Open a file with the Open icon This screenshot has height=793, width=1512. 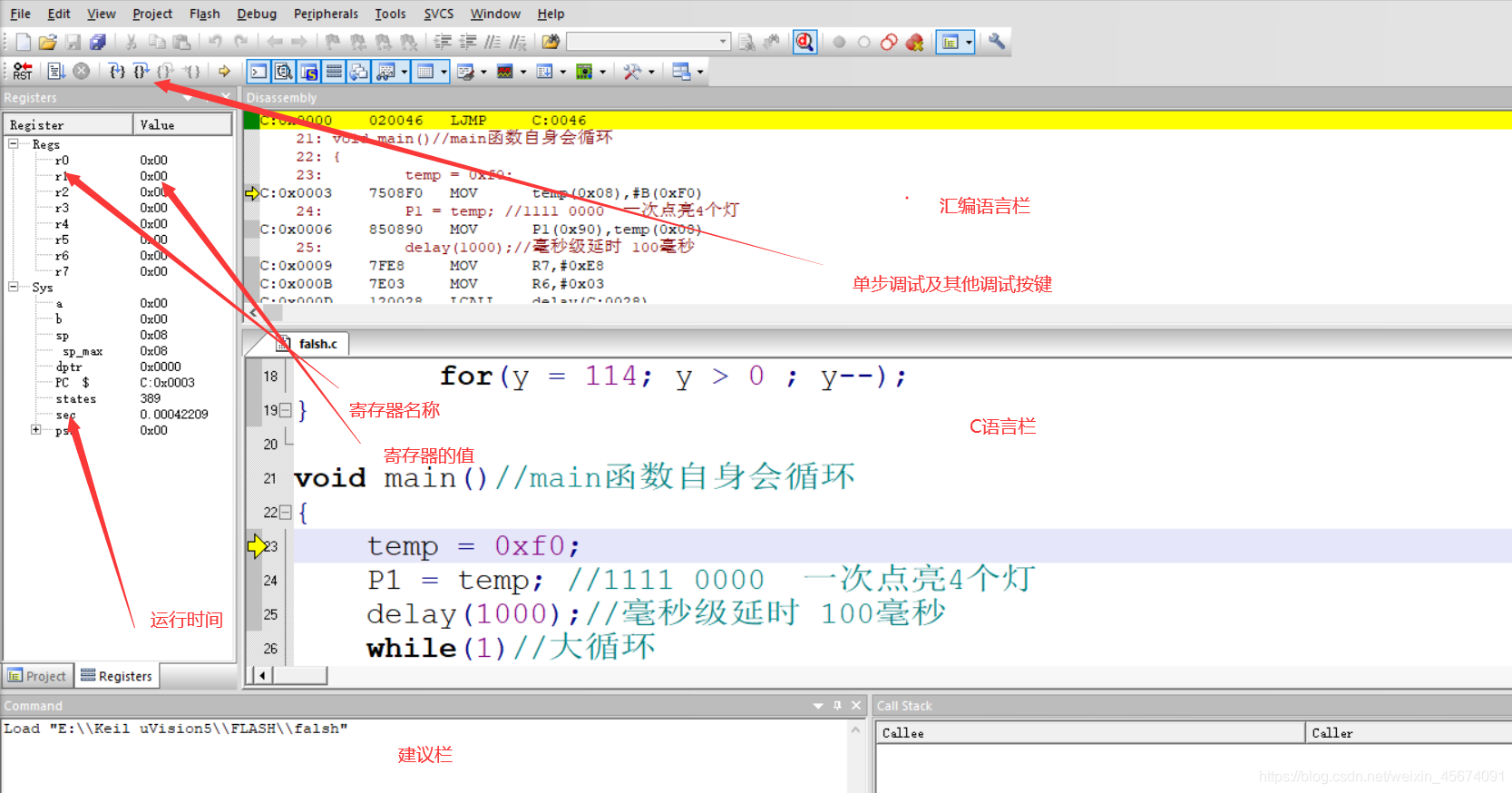(48, 42)
